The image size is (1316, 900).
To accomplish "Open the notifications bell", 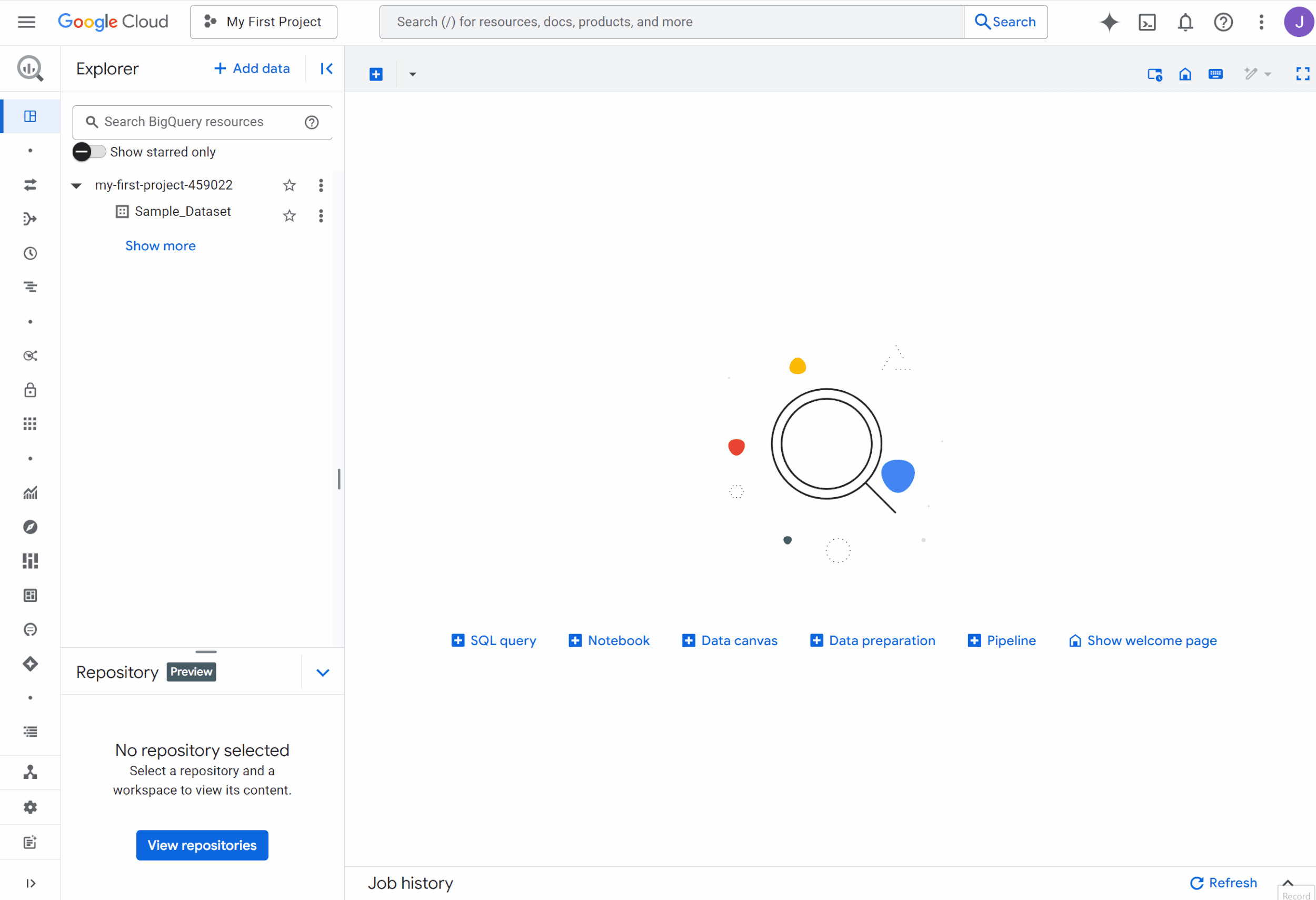I will pos(1184,22).
